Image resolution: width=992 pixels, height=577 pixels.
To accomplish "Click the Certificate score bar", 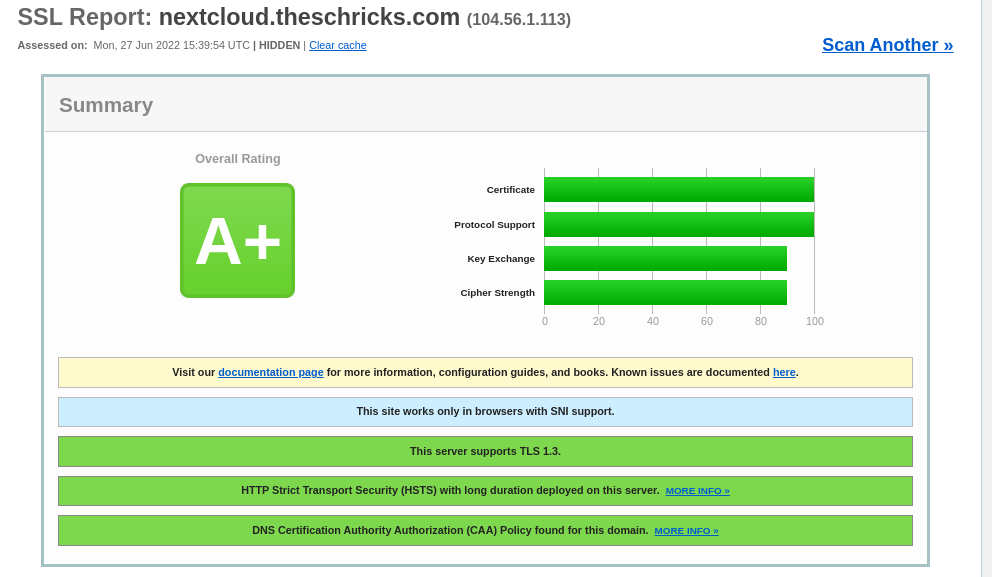I will tap(678, 190).
